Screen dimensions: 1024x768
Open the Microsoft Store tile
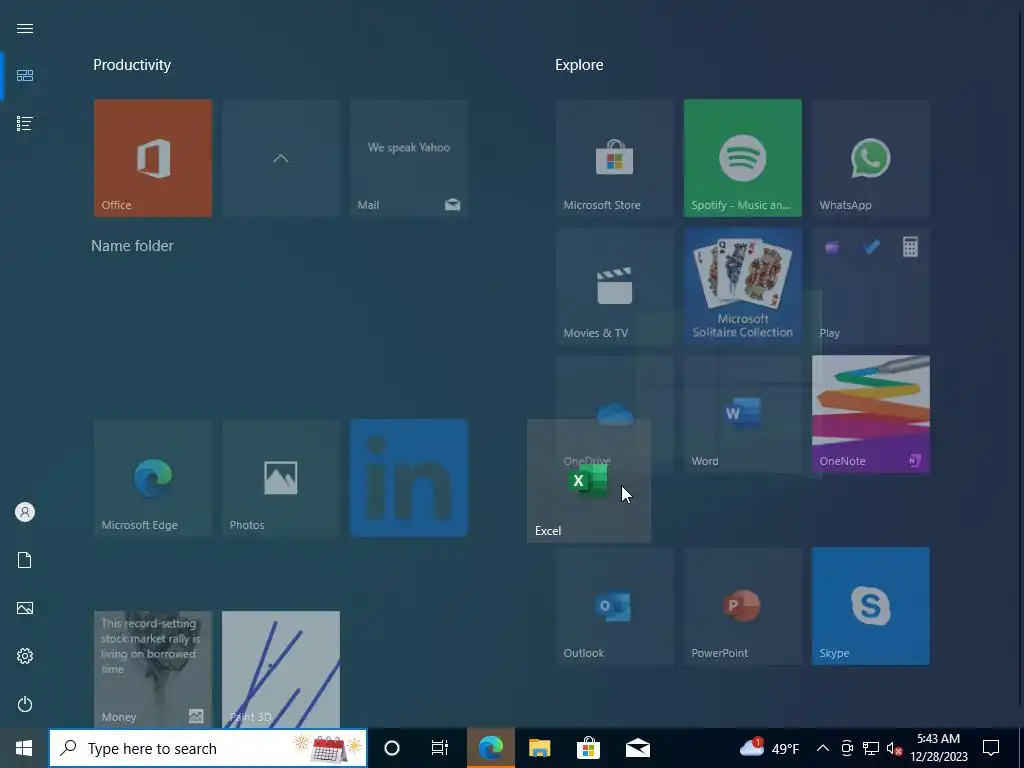[615, 157]
